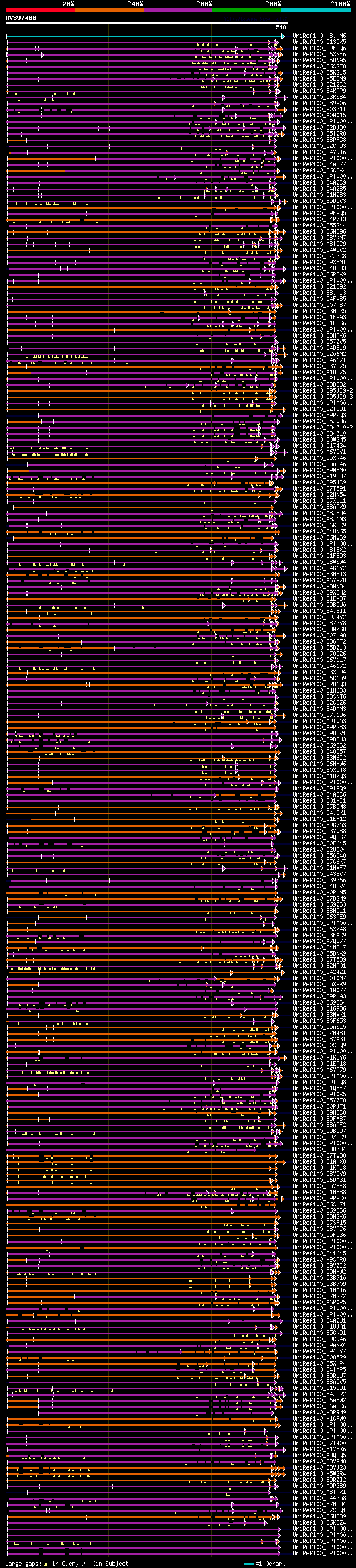This screenshot has height=1568, width=356.
Task: Click the UniRef100_Q212G2 label
Action: click(319, 85)
